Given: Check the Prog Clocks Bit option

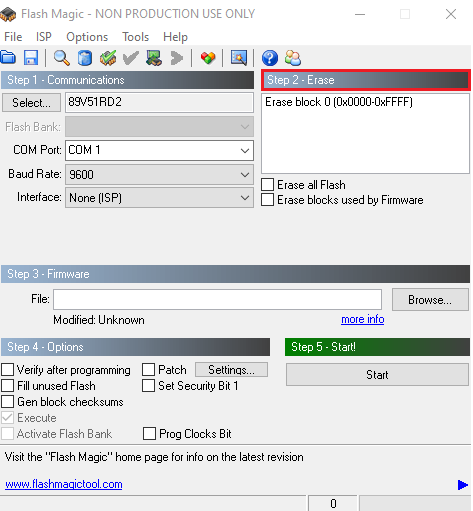Looking at the screenshot, I should point(149,434).
